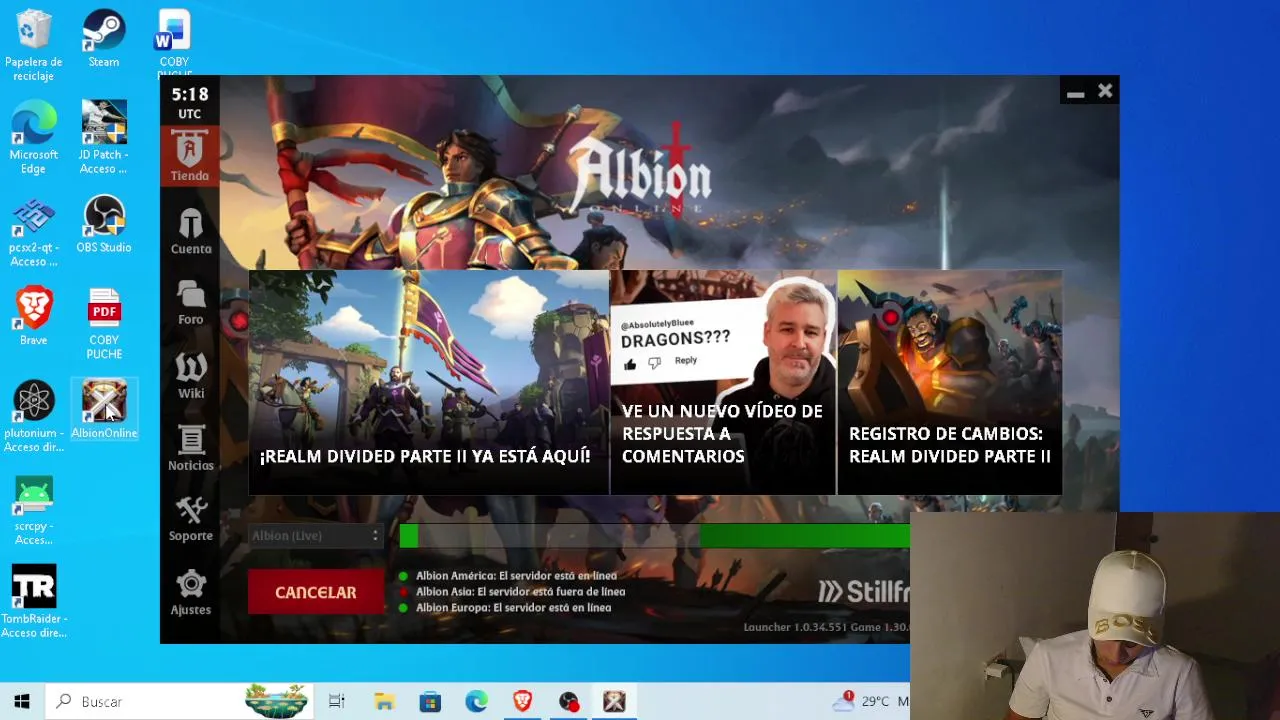The height and width of the screenshot is (720, 1280).
Task: Open the Noticias news section
Action: coord(190,447)
